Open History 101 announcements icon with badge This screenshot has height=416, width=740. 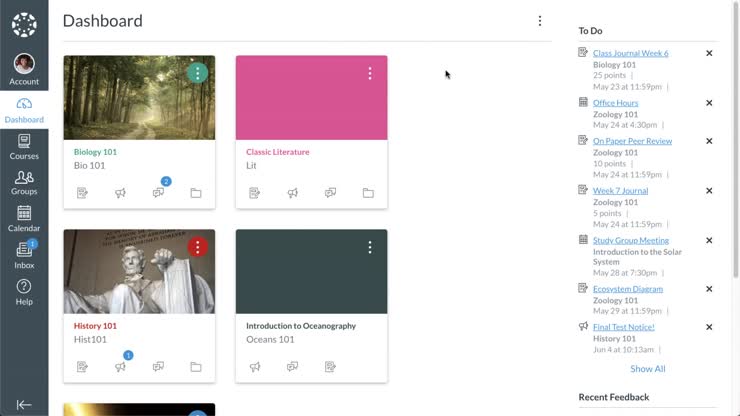(x=121, y=366)
